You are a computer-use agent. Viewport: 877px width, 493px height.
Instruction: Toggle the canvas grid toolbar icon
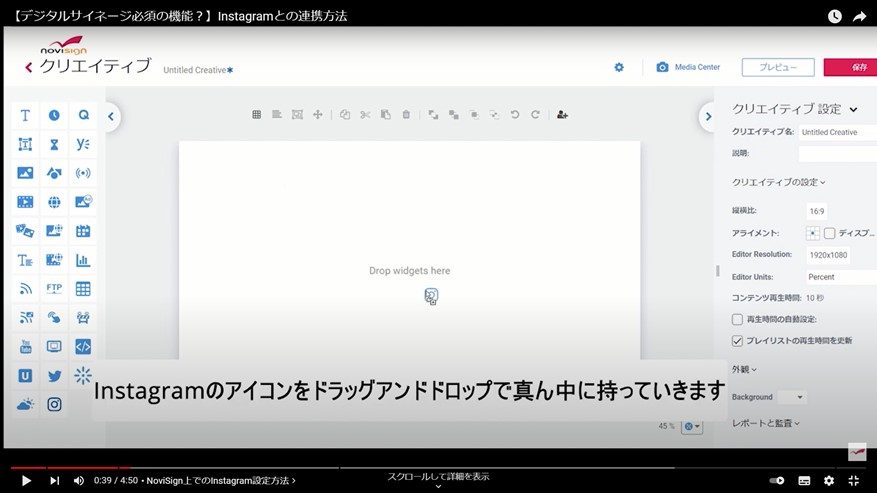pos(256,115)
